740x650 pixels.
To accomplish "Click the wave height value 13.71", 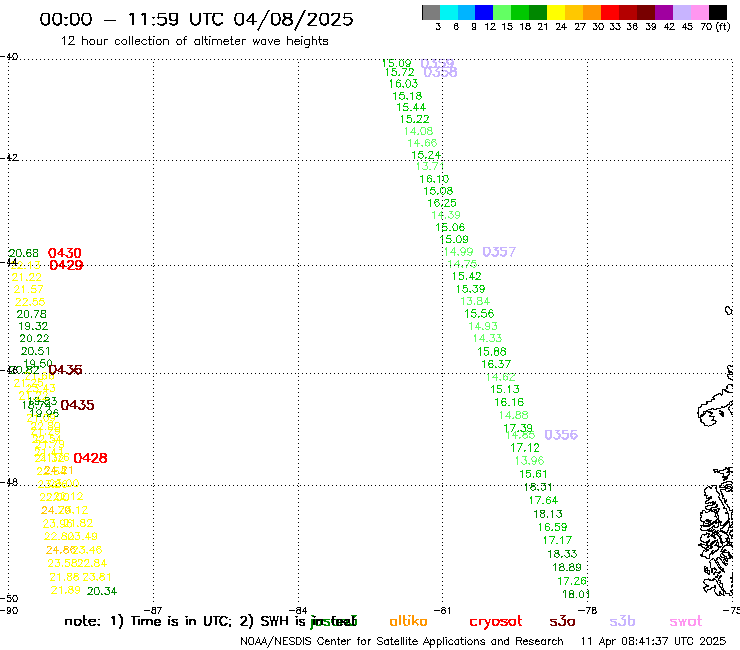I will (x=429, y=167).
